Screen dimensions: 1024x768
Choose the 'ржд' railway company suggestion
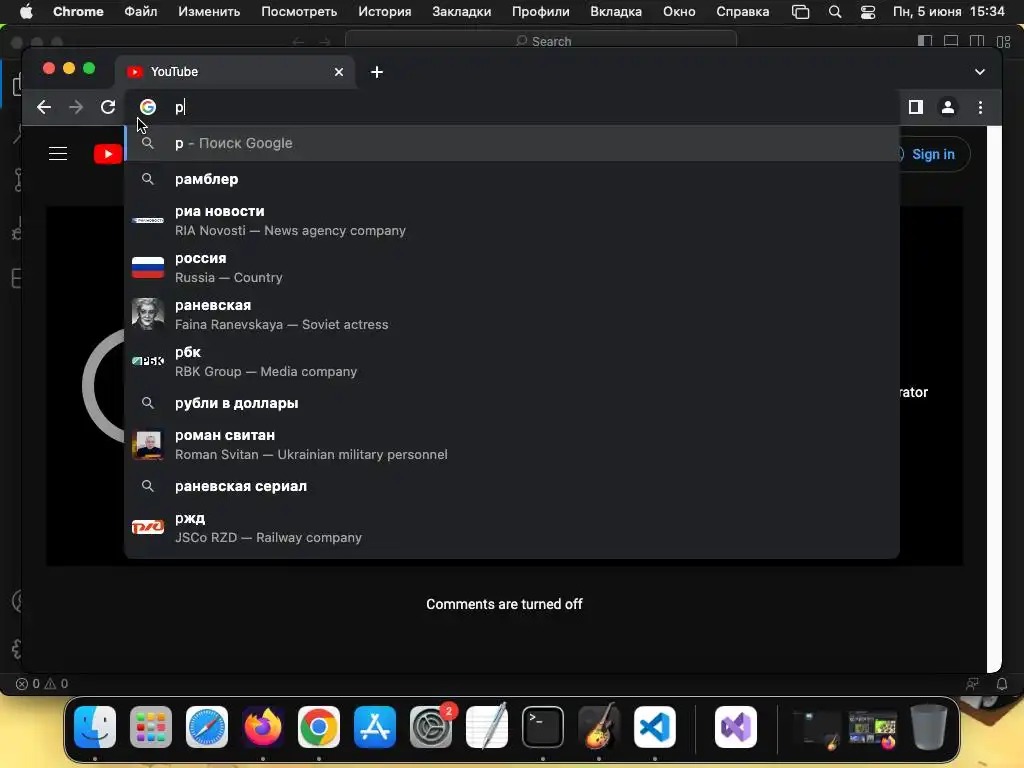(512, 528)
